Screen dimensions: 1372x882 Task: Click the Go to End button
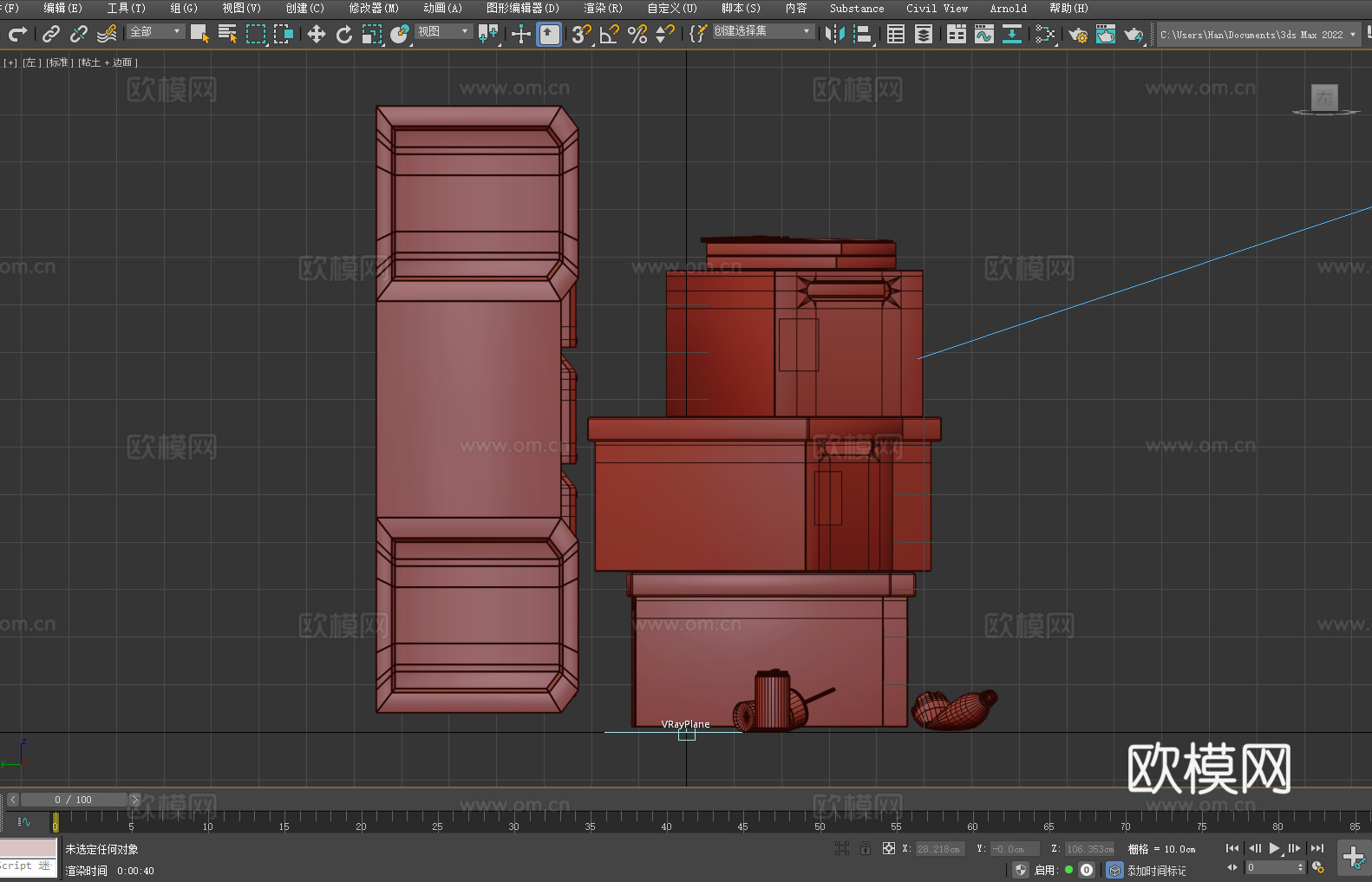coord(1316,848)
